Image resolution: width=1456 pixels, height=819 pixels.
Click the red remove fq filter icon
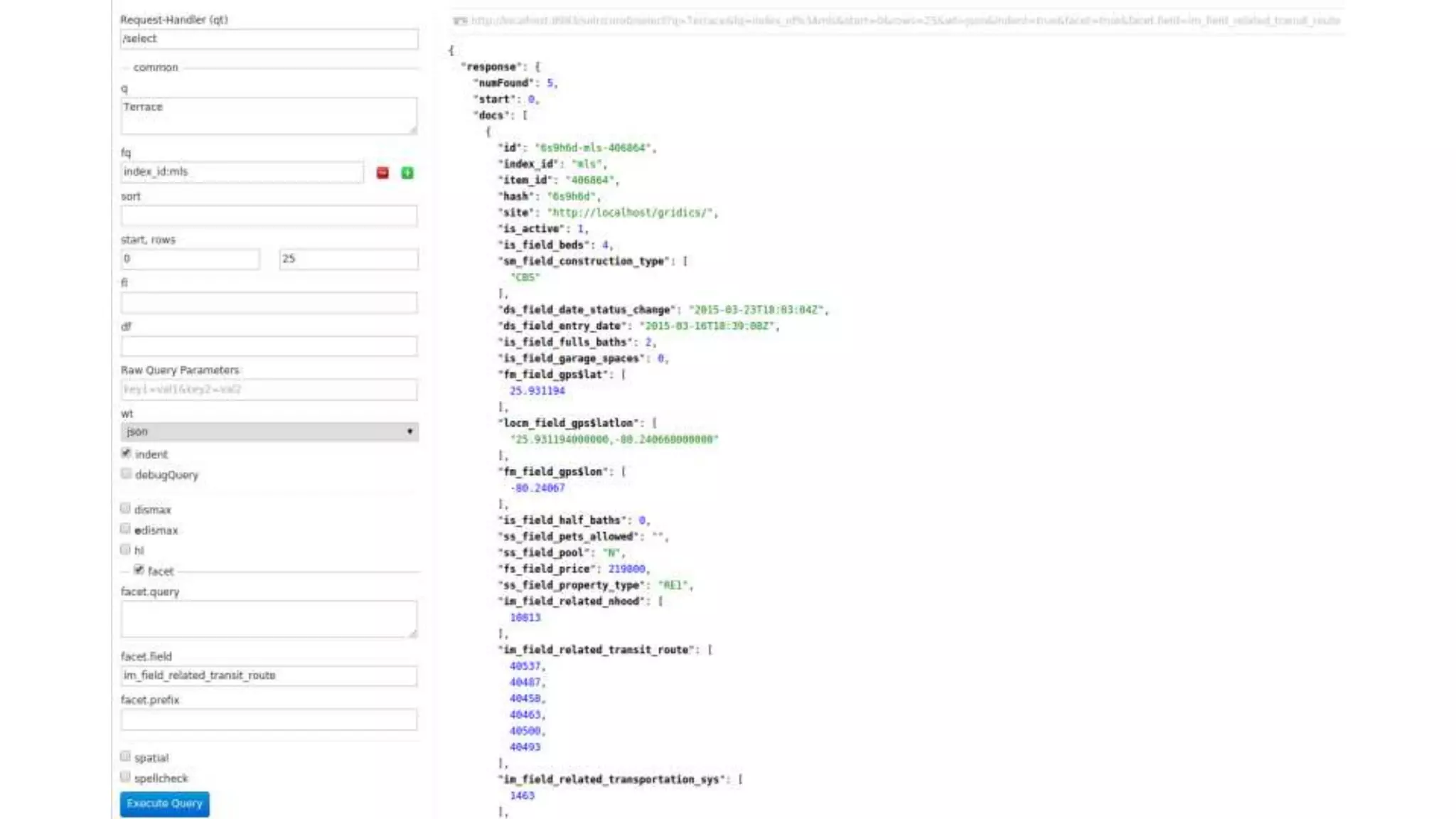point(382,173)
